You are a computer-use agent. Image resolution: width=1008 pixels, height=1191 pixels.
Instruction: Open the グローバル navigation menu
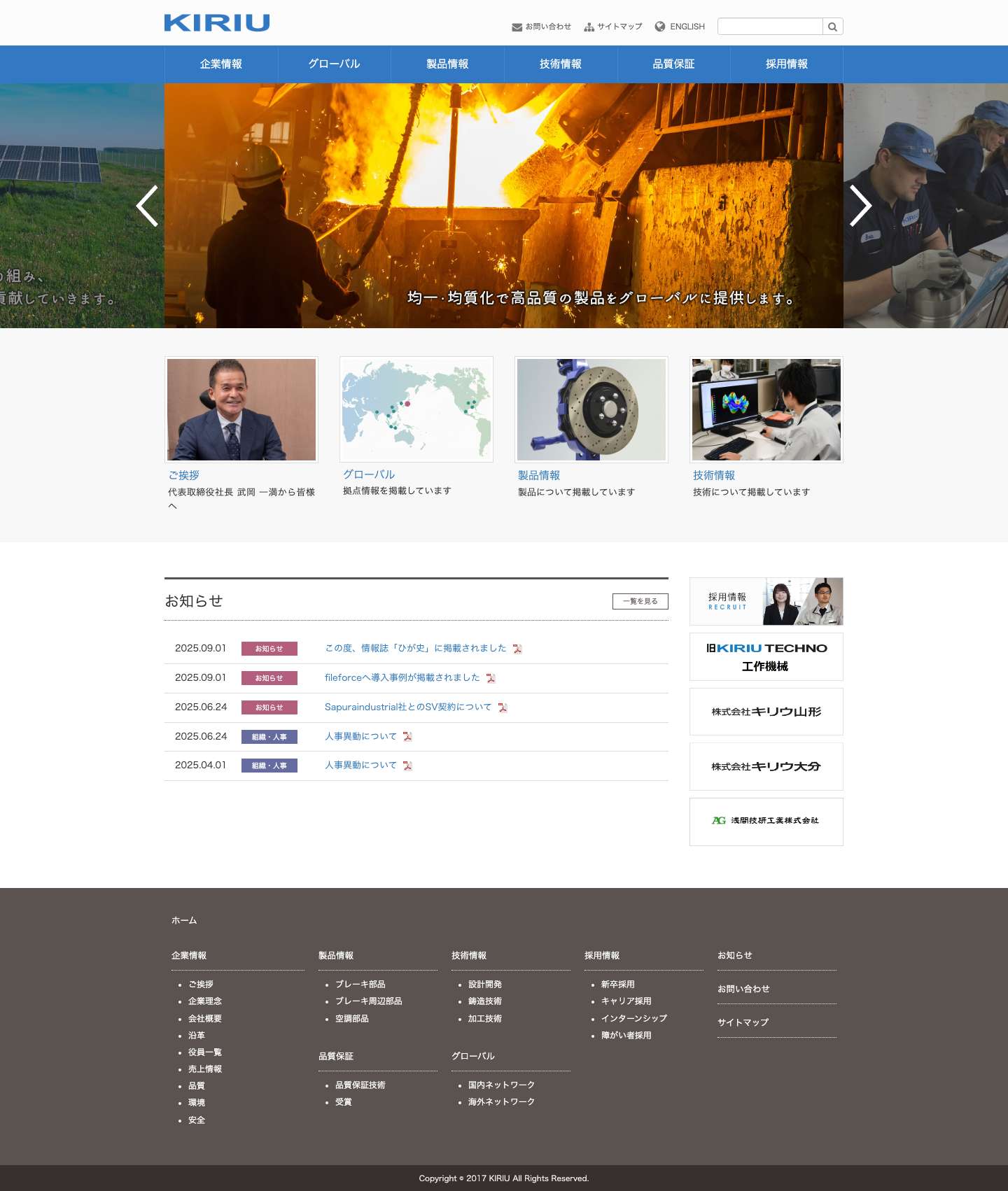(x=335, y=64)
